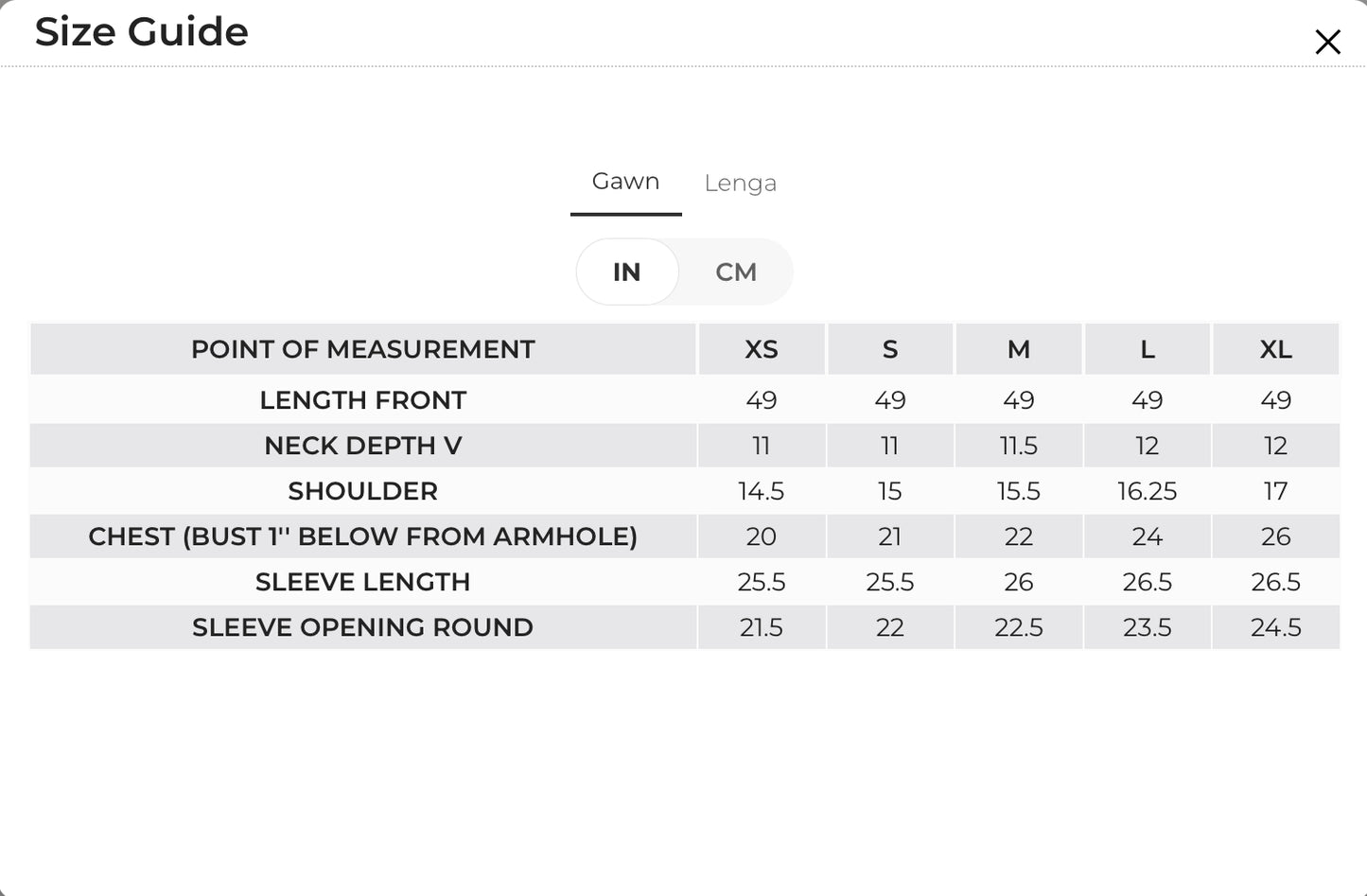The image size is (1367, 896).
Task: Select the Neck Depth V row label
Action: (363, 446)
